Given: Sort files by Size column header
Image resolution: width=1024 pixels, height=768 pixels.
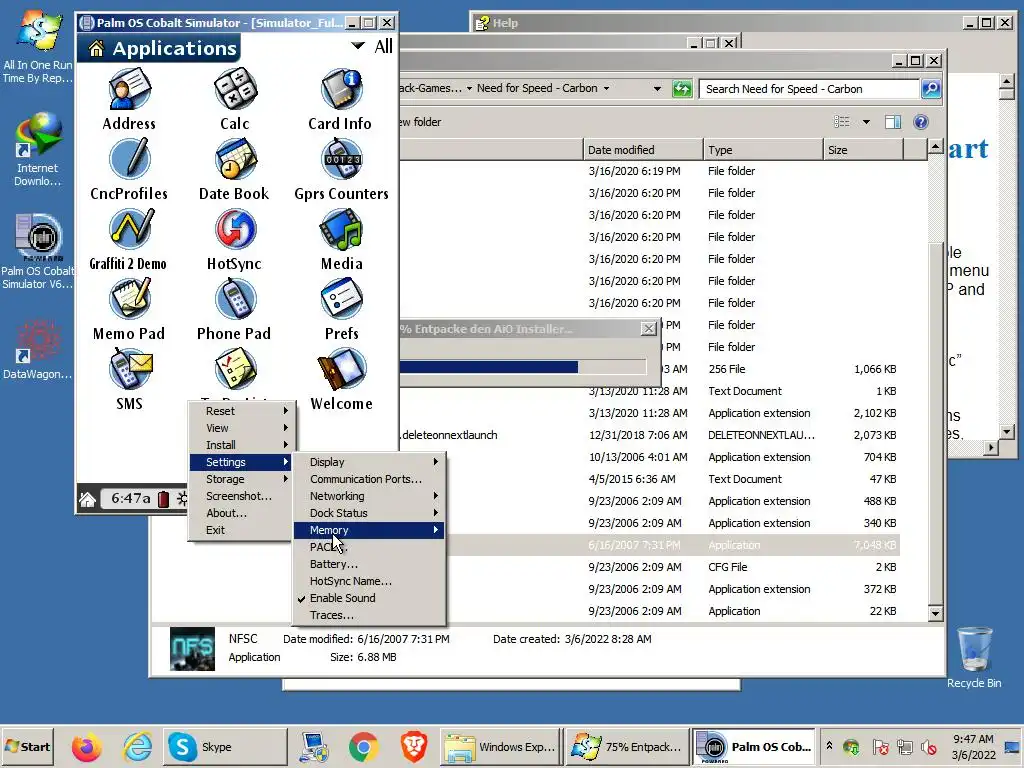Looking at the screenshot, I should 863,150.
